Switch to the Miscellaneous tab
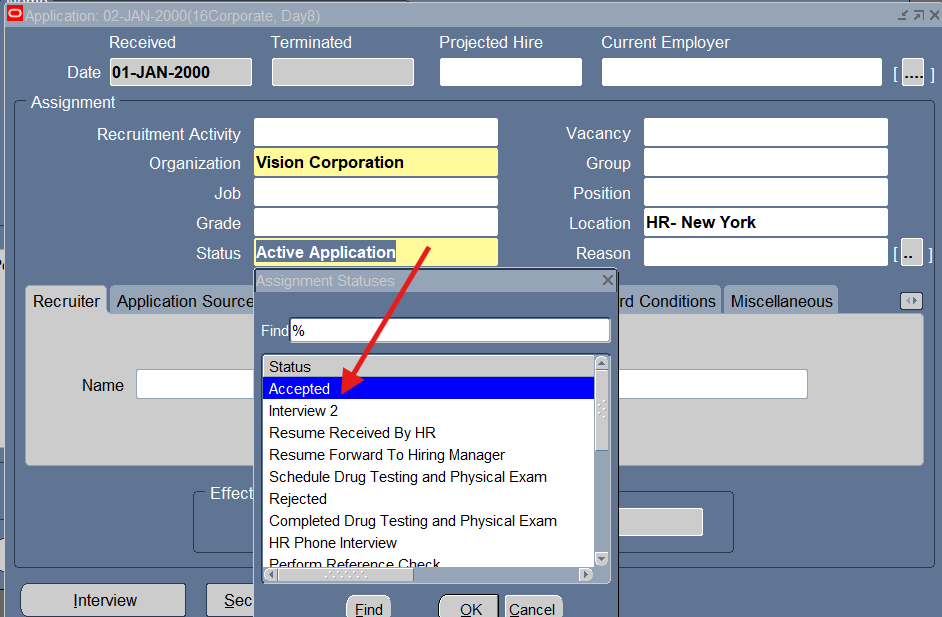Screen dimensions: 942x617 (x=780, y=301)
